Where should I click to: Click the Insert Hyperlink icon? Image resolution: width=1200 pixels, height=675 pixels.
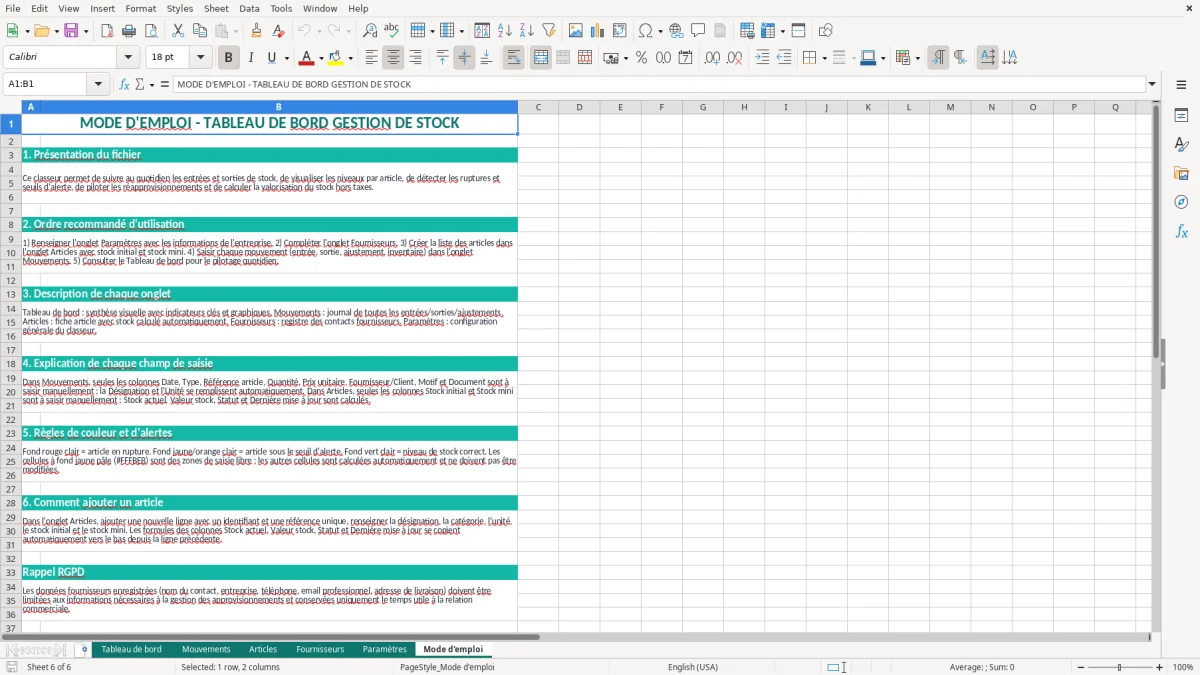(676, 31)
